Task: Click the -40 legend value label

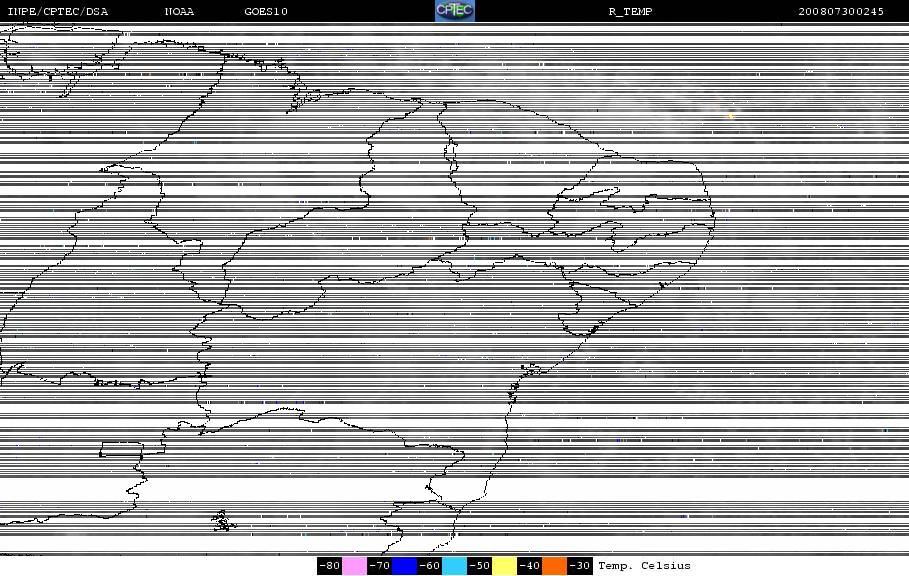Action: 529,566
